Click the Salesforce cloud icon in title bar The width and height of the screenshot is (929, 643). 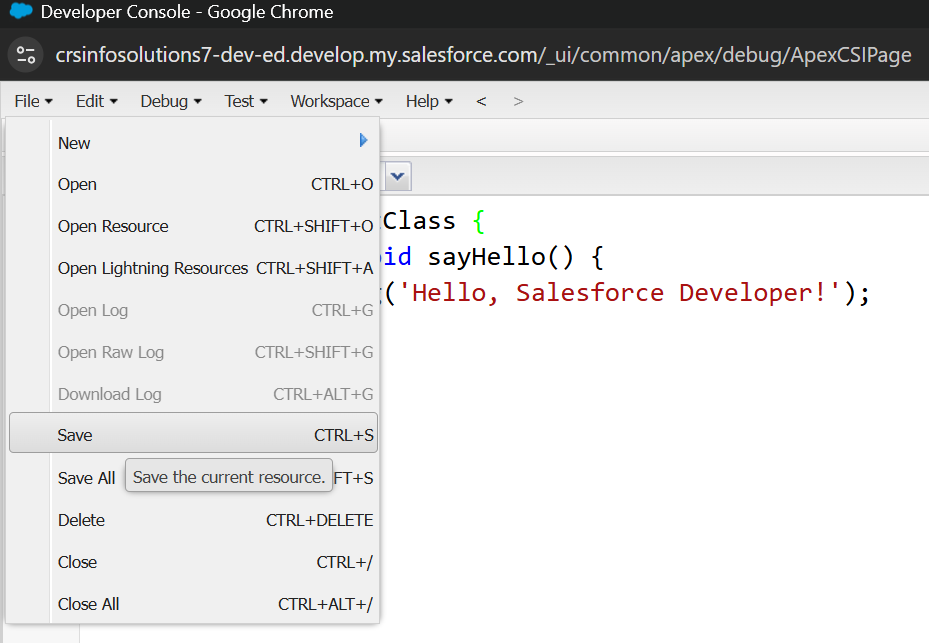tap(21, 13)
